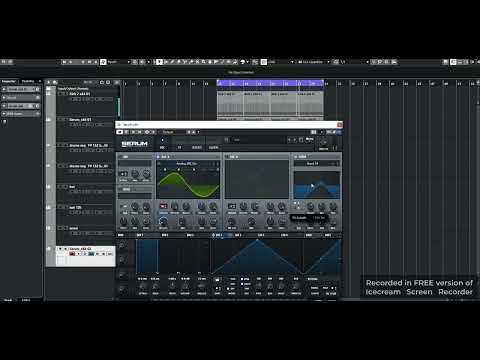Select the NOTE modulation tab
Viewport: 480px width, 360px height.
[x=328, y=235]
